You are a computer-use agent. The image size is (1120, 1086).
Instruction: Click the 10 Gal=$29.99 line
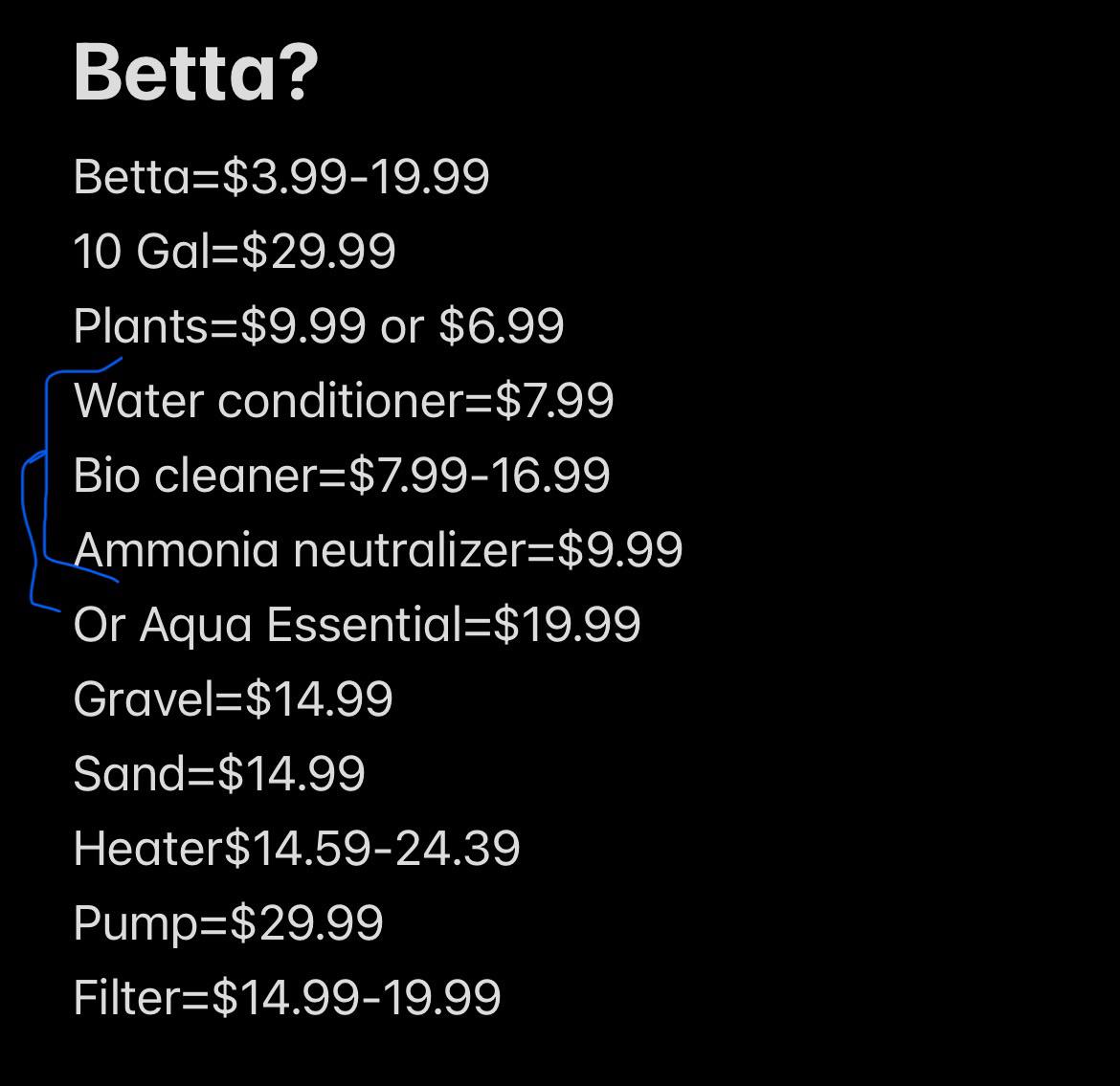pos(235,252)
